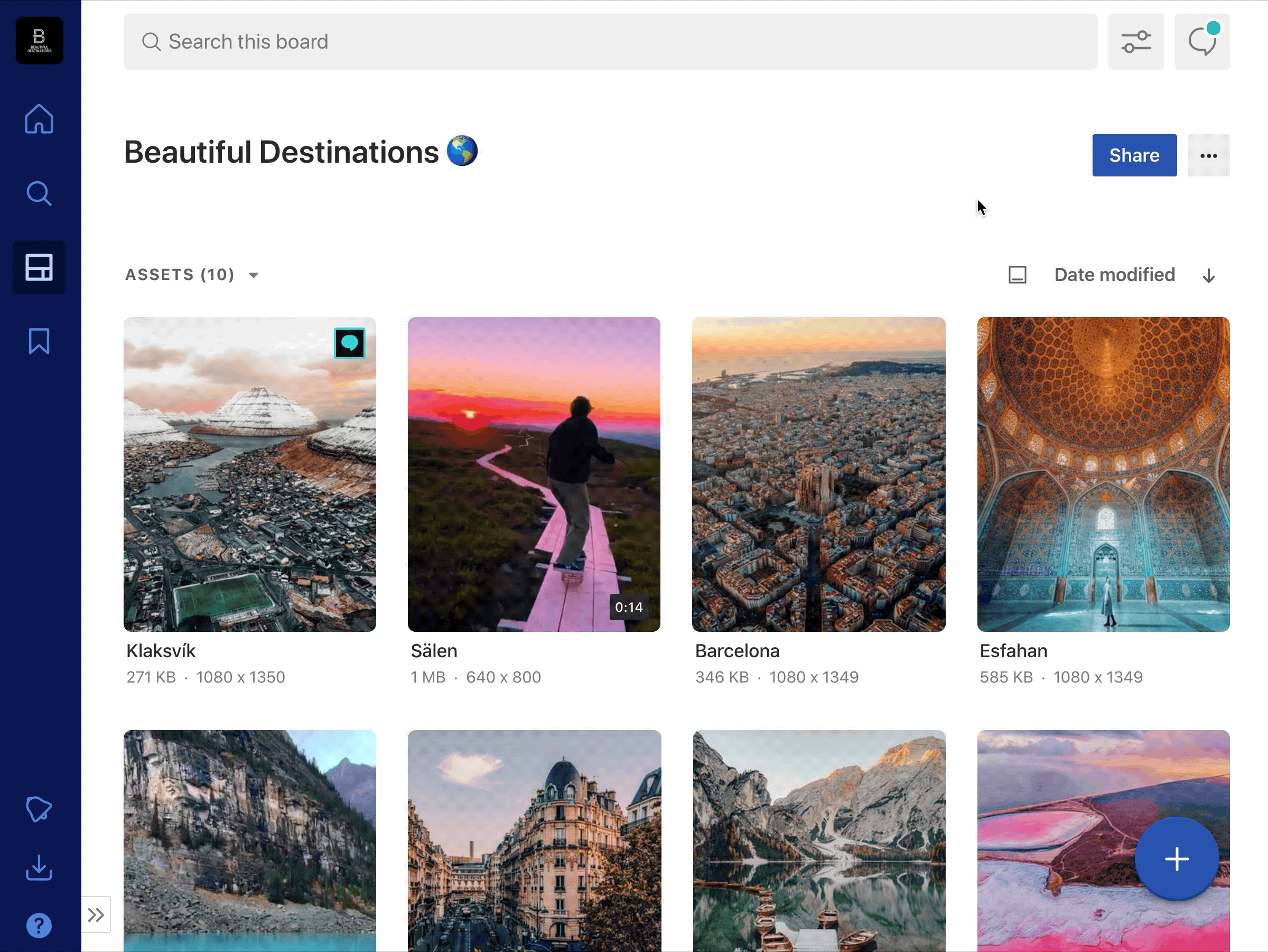Toggle the asset card view layout icon
The width and height of the screenshot is (1268, 952).
coord(1017,275)
